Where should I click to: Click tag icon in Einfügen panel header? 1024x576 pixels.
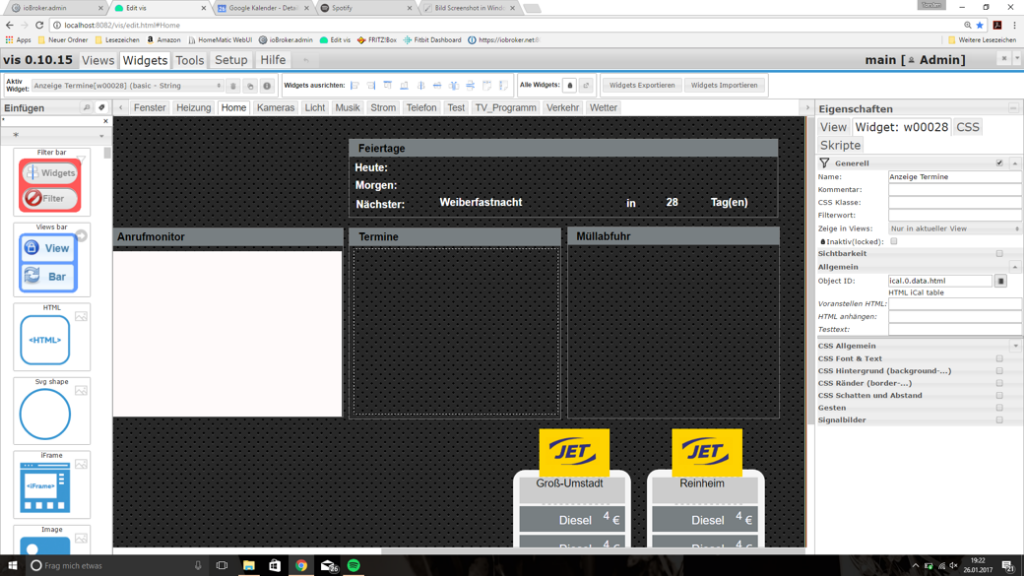coord(101,108)
